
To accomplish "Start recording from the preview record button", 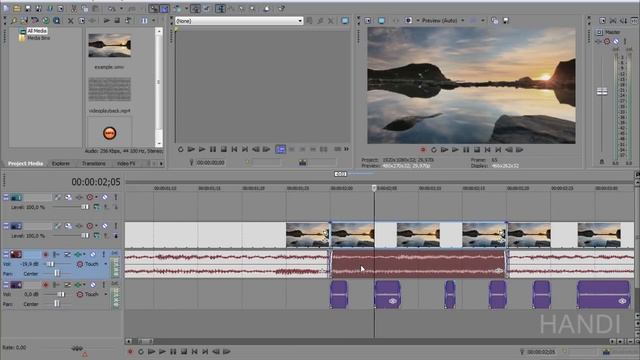I will click(x=423, y=150).
